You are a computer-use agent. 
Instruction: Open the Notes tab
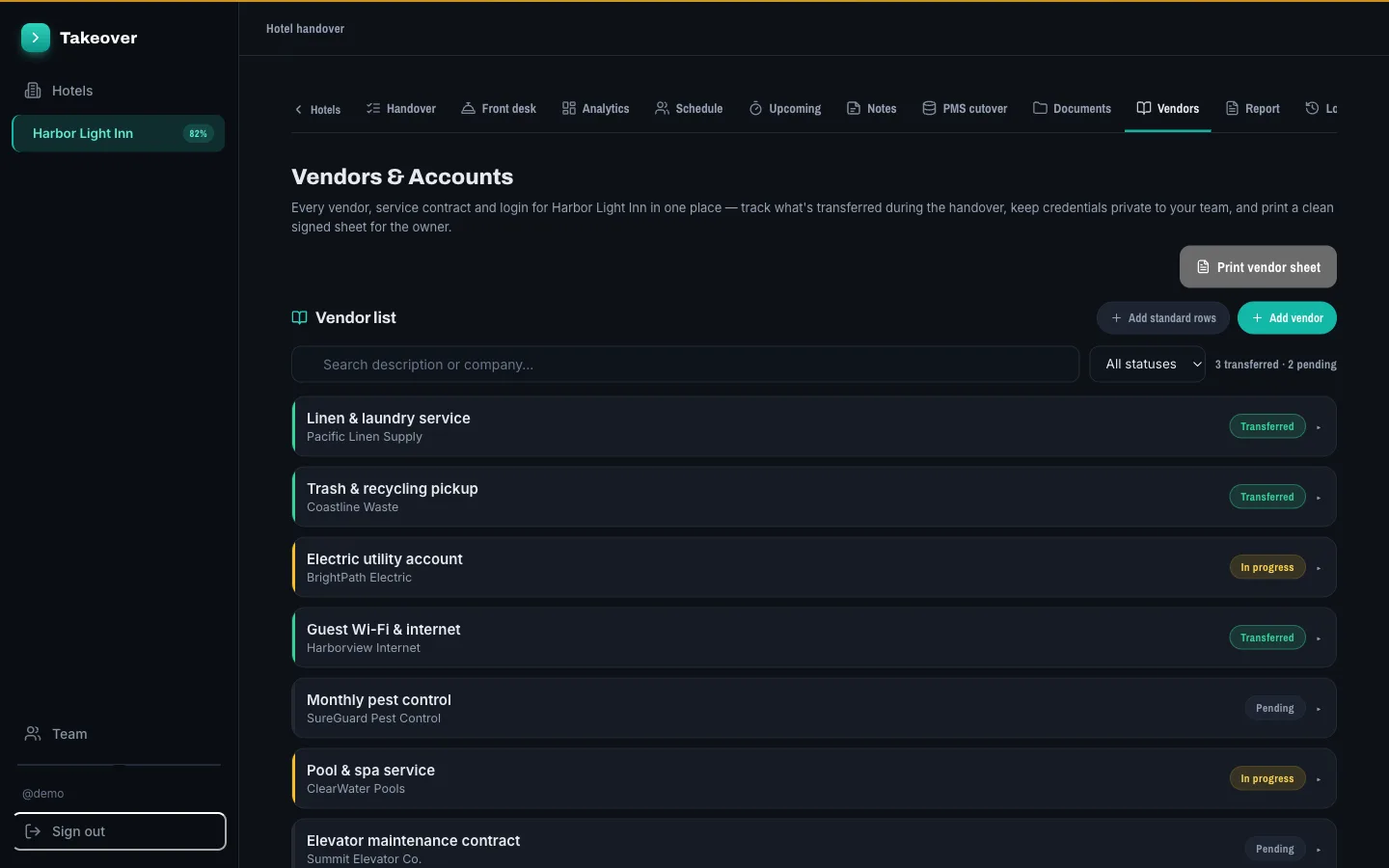click(872, 109)
